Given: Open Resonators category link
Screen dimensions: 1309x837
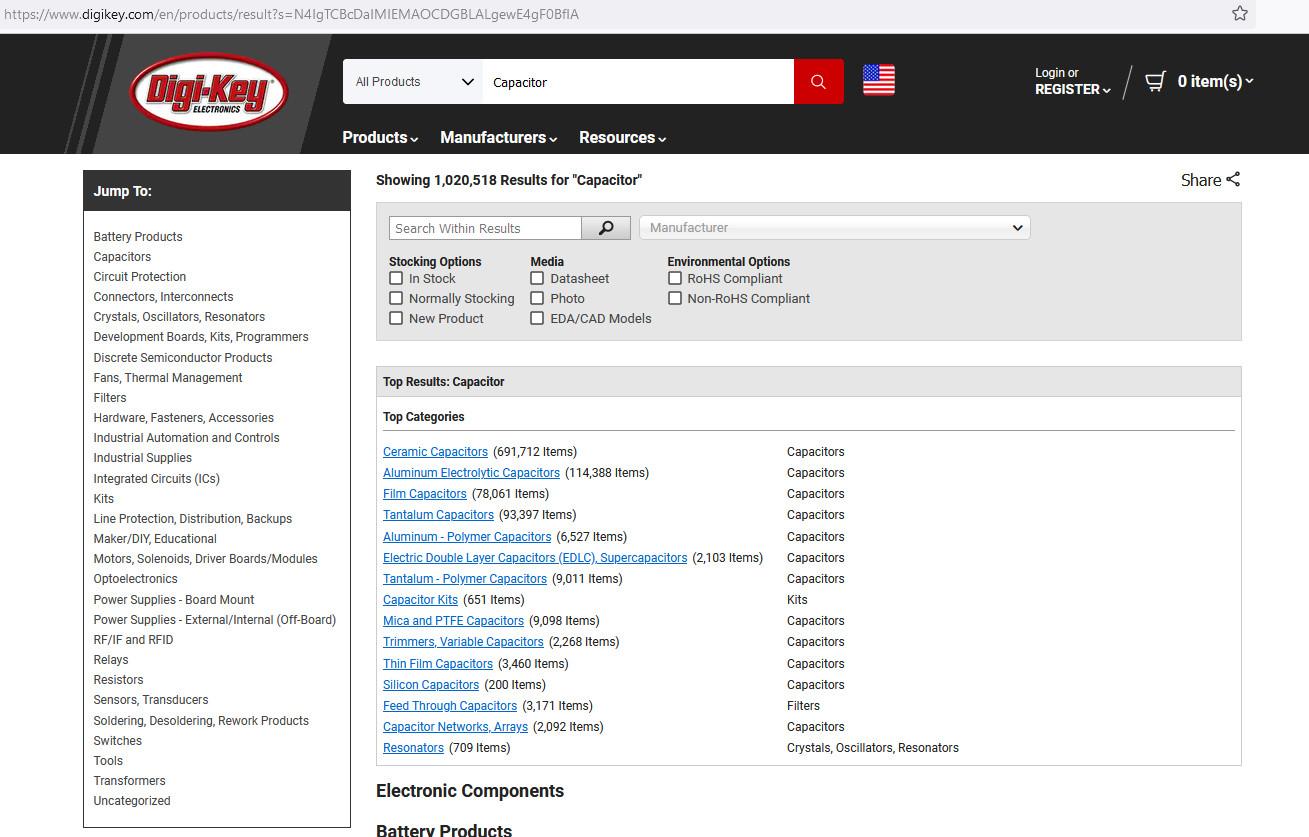Looking at the screenshot, I should click(x=413, y=748).
